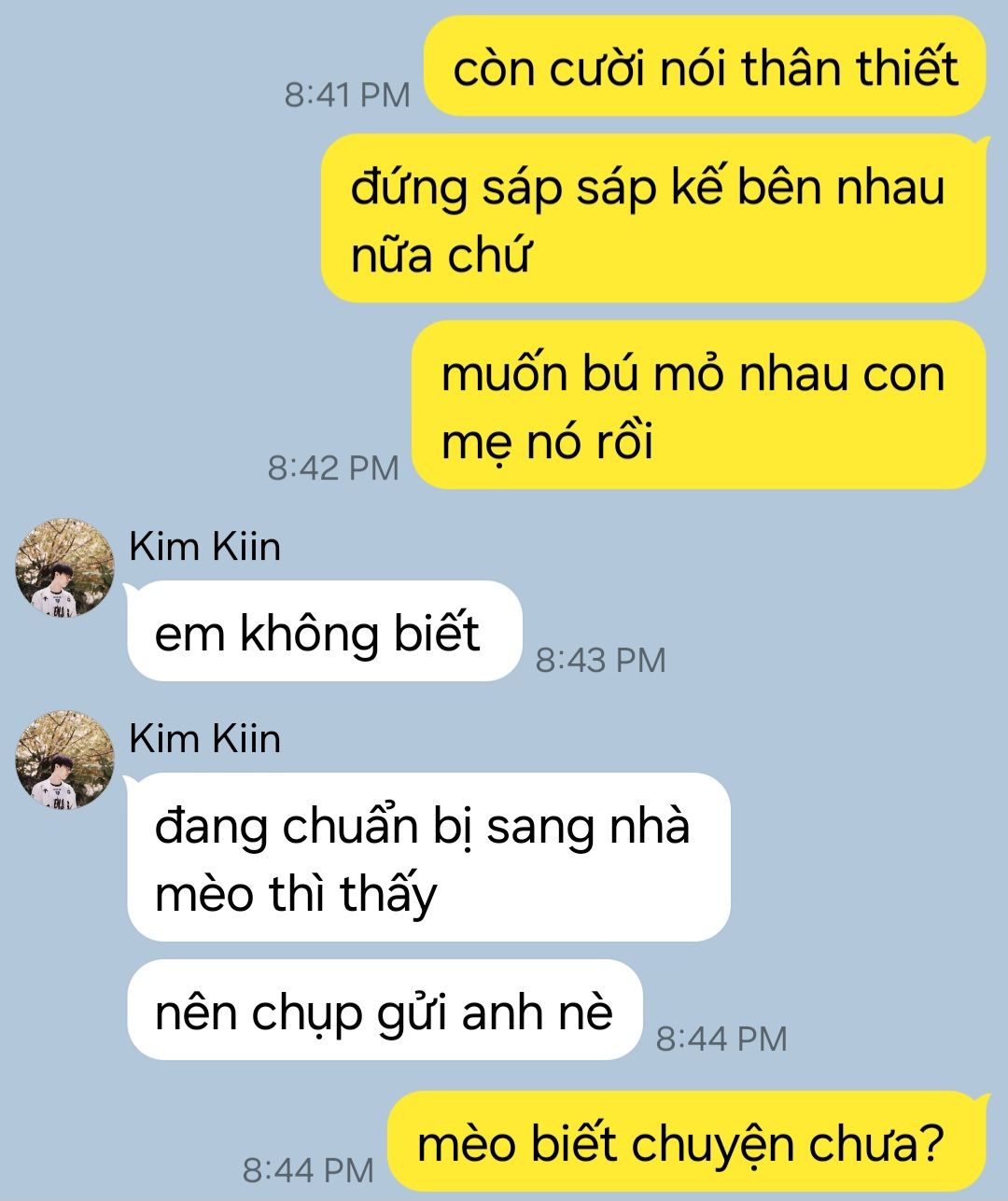1008x1201 pixels.
Task: Tap 'mẹ nó rồi' text in yellow bubble
Action: pyautogui.click(x=547, y=440)
